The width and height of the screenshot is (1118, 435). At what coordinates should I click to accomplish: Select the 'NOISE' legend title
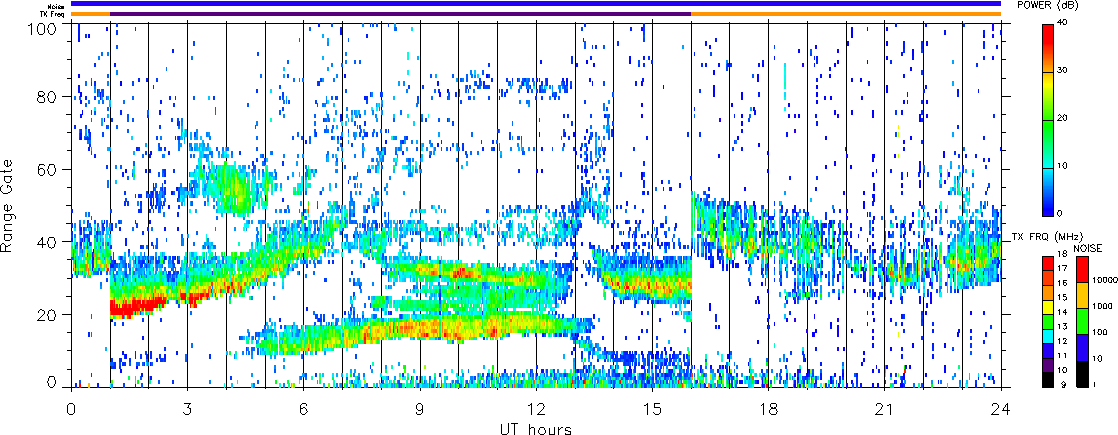pyautogui.click(x=1086, y=247)
